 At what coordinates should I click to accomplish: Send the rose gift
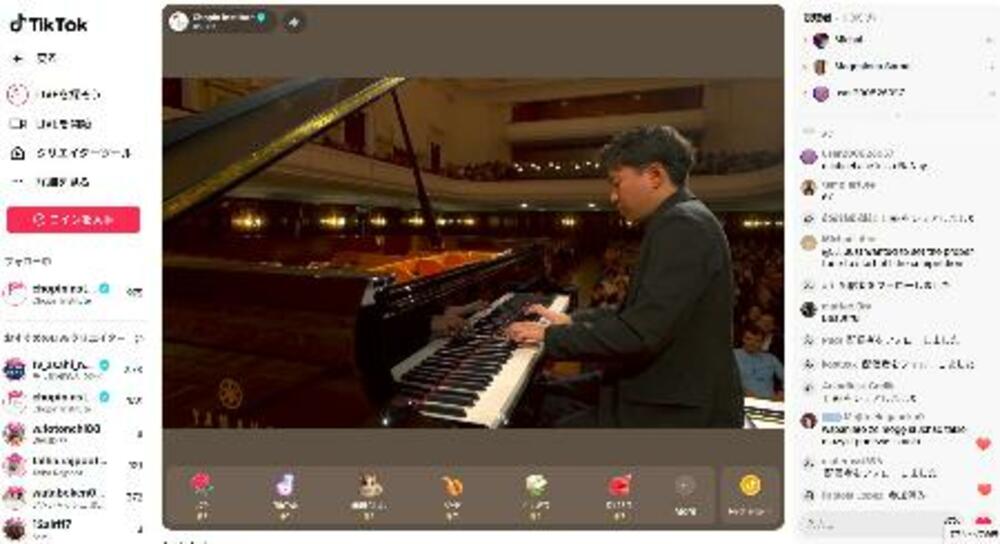click(201, 486)
